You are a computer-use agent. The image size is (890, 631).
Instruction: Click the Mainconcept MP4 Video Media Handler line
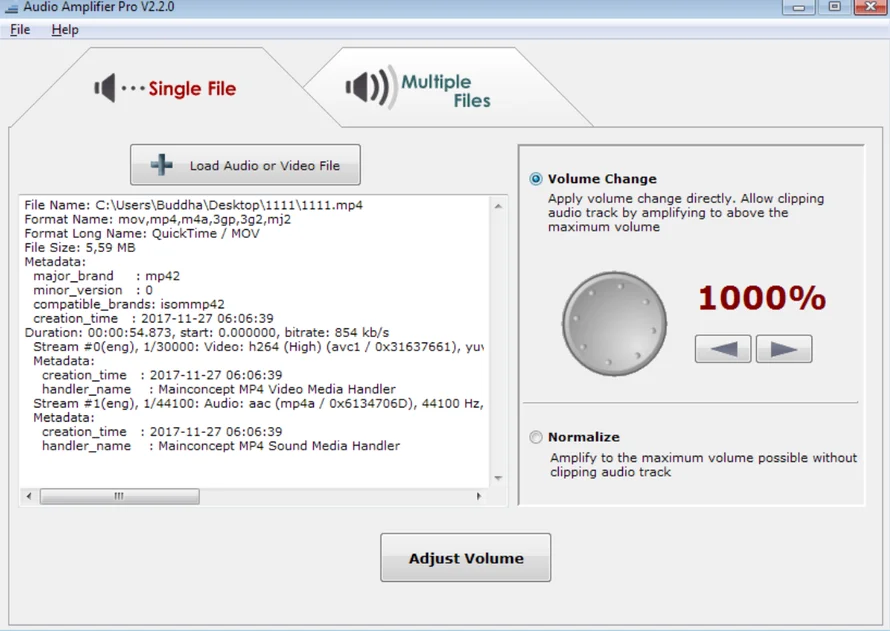pos(219,389)
